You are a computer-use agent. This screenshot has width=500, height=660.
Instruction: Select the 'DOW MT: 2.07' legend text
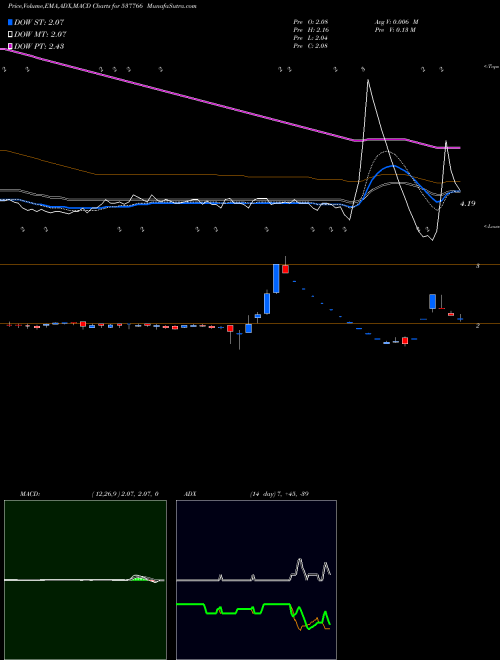click(40, 35)
